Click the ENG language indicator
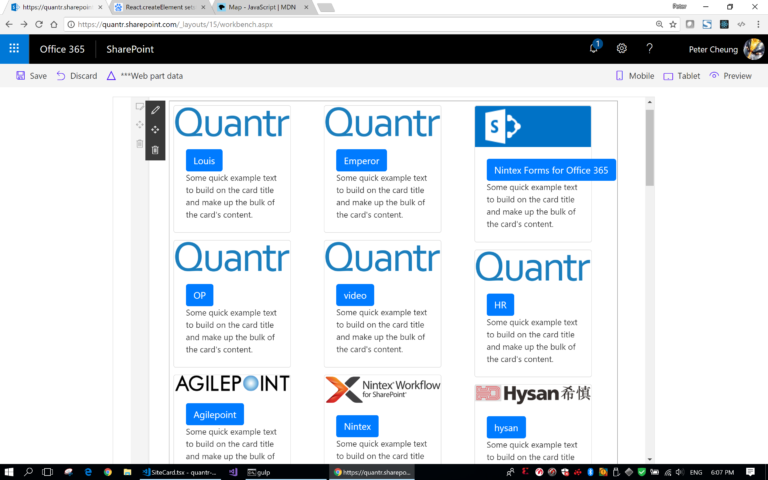The width and height of the screenshot is (768, 480). tap(696, 472)
